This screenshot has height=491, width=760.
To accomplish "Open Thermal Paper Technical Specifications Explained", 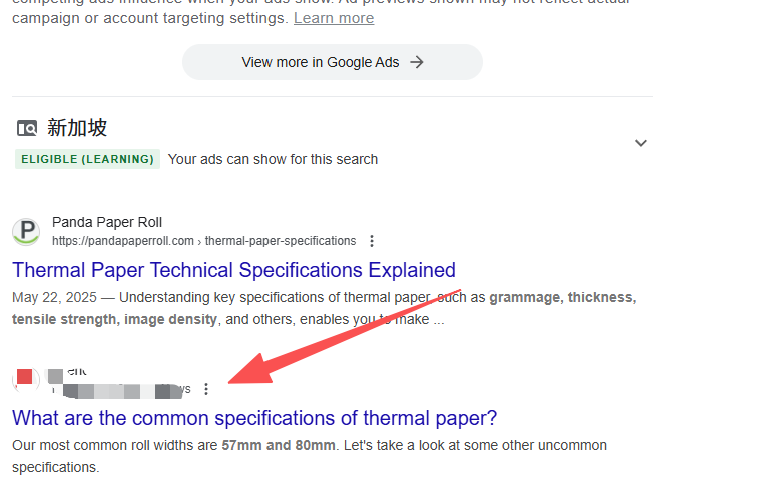I will click(x=234, y=270).
